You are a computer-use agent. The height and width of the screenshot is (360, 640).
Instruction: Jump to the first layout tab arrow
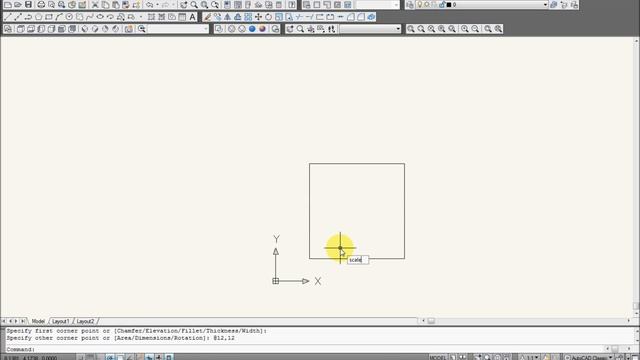coord(4,322)
